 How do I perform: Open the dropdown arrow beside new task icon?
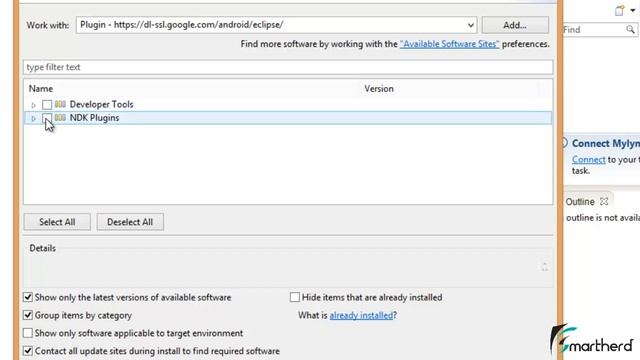tap(632, 10)
